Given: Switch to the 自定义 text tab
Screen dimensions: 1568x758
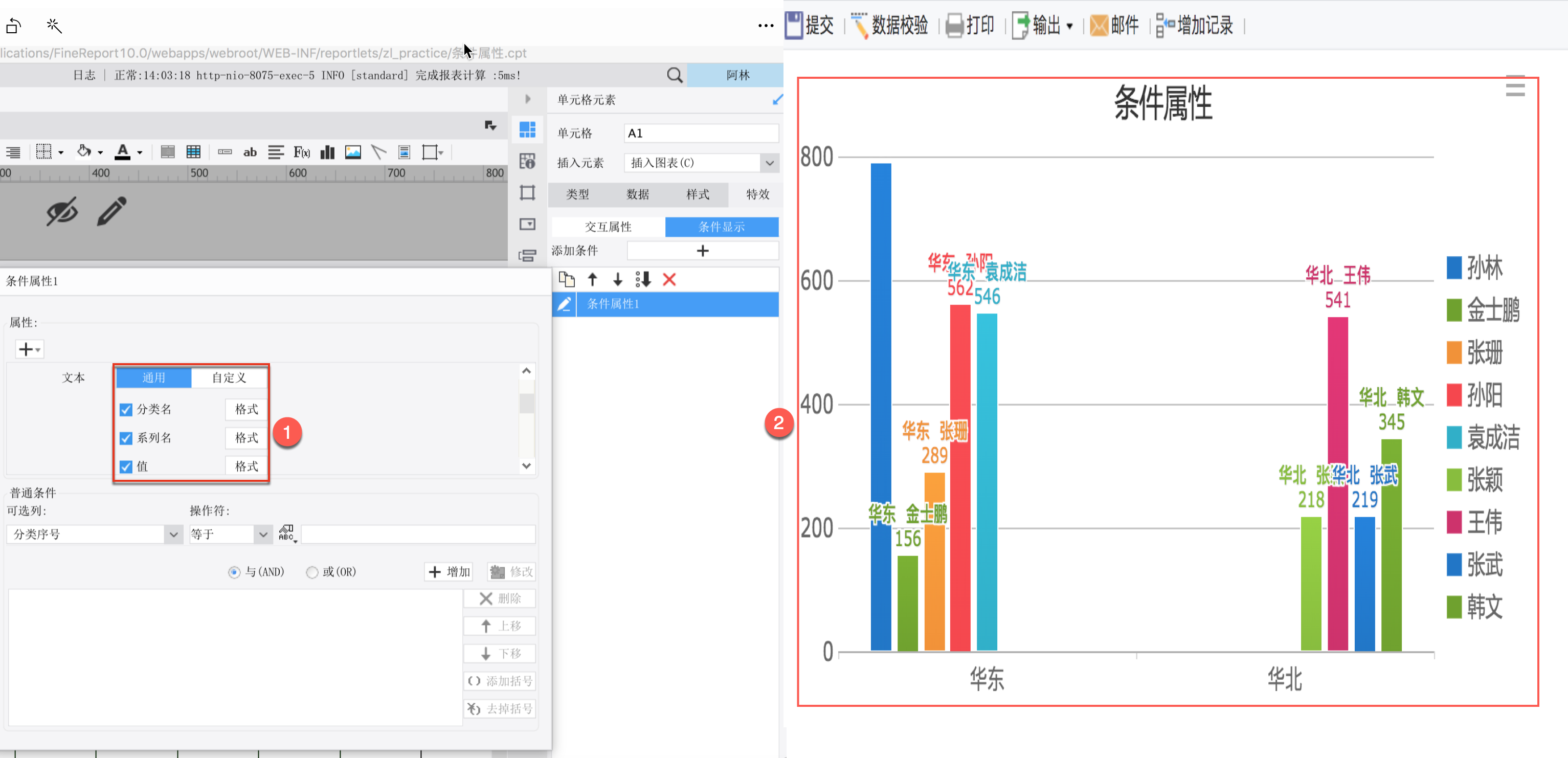Looking at the screenshot, I should point(229,377).
